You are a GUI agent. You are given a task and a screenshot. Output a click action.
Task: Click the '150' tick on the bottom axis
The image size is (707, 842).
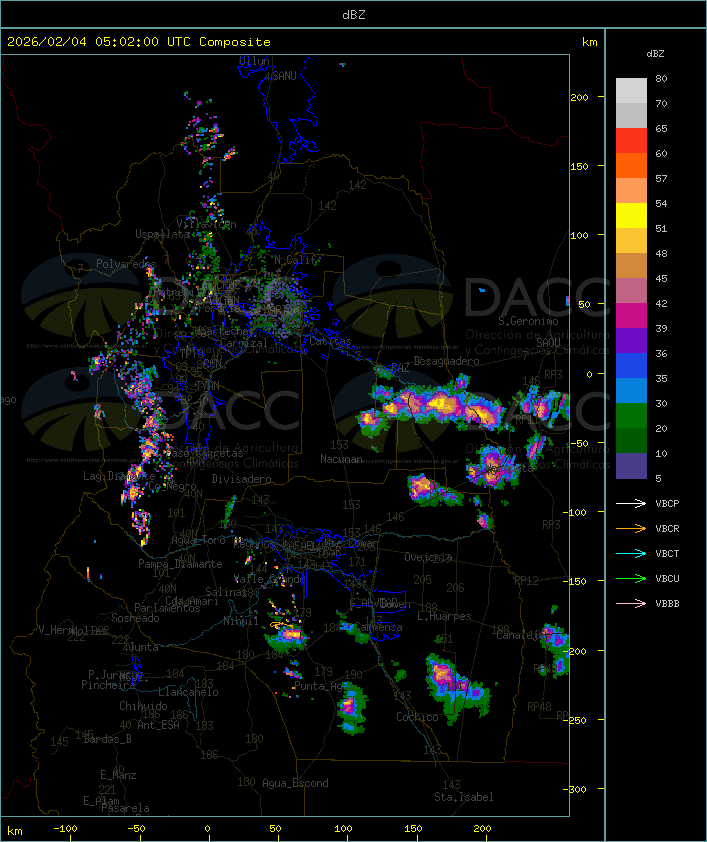413,829
